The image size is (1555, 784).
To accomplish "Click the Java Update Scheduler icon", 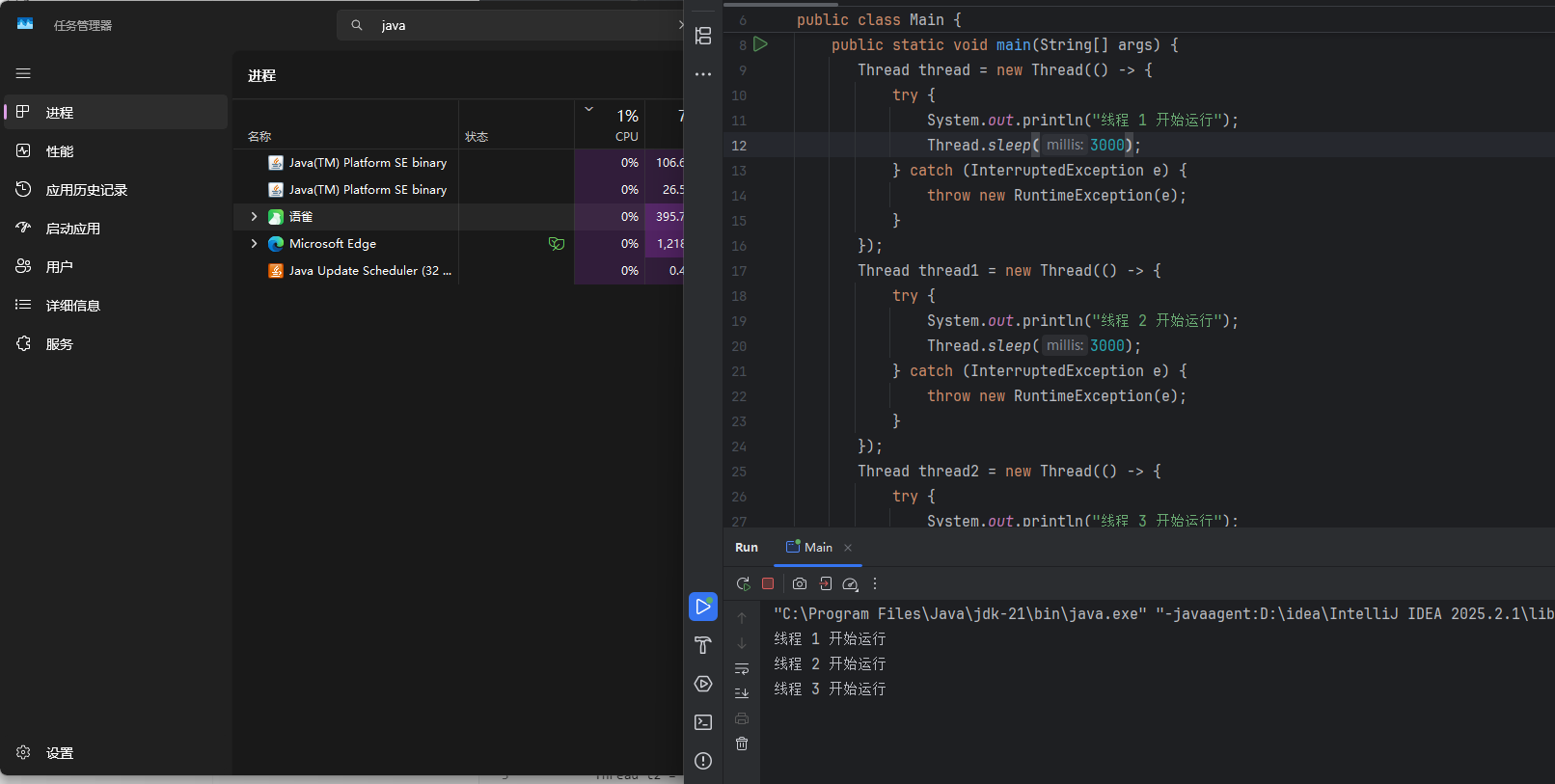I will pyautogui.click(x=276, y=270).
